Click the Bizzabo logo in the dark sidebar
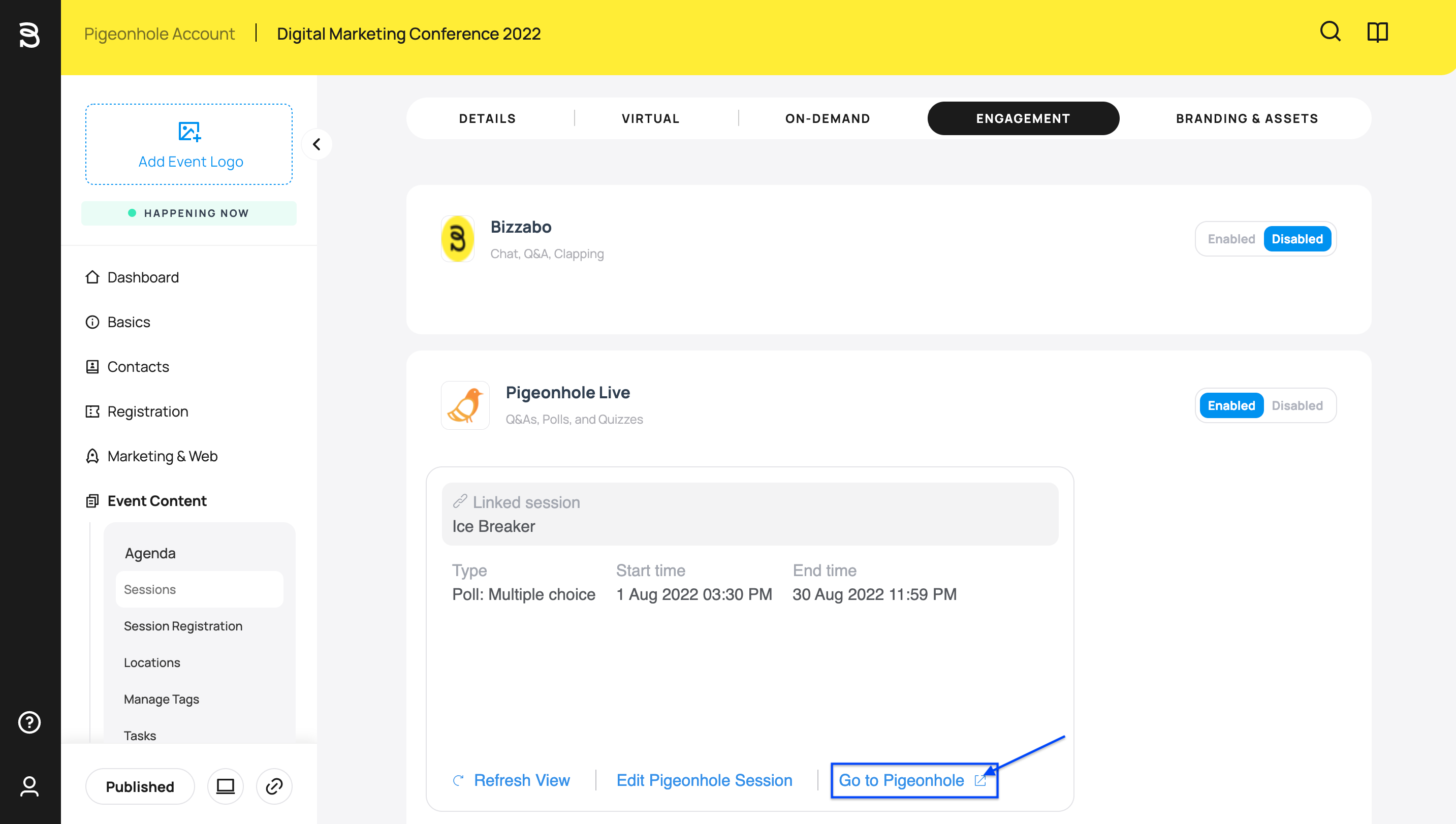This screenshot has width=1456, height=824. [29, 35]
